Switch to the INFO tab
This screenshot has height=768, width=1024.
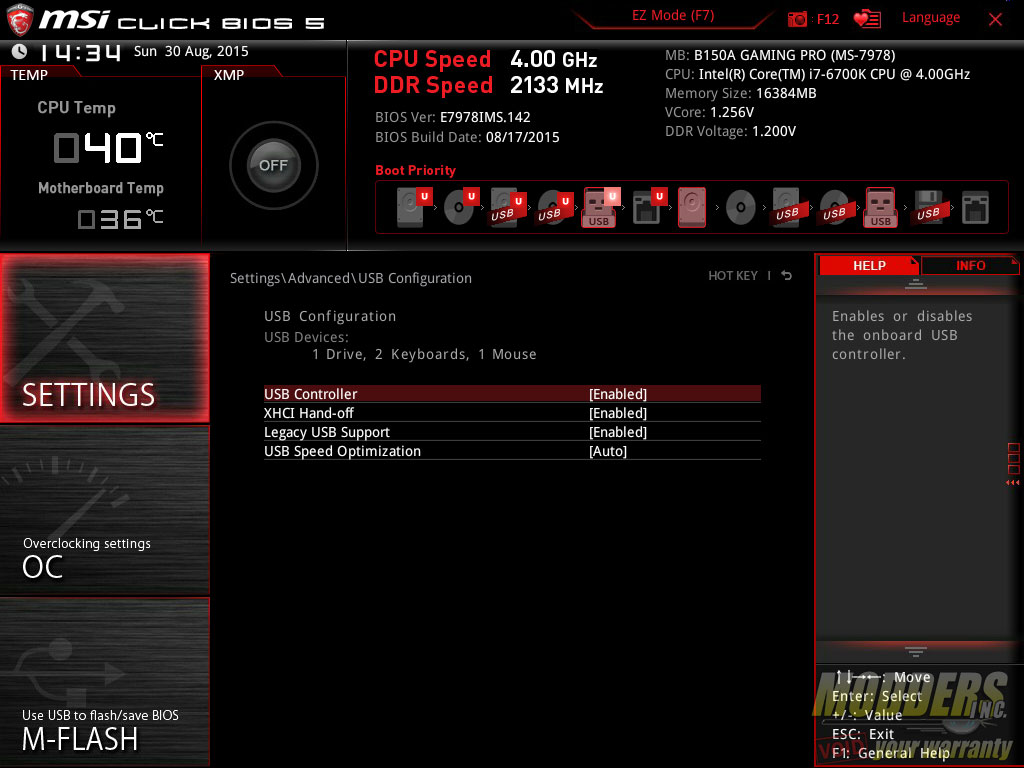(970, 265)
